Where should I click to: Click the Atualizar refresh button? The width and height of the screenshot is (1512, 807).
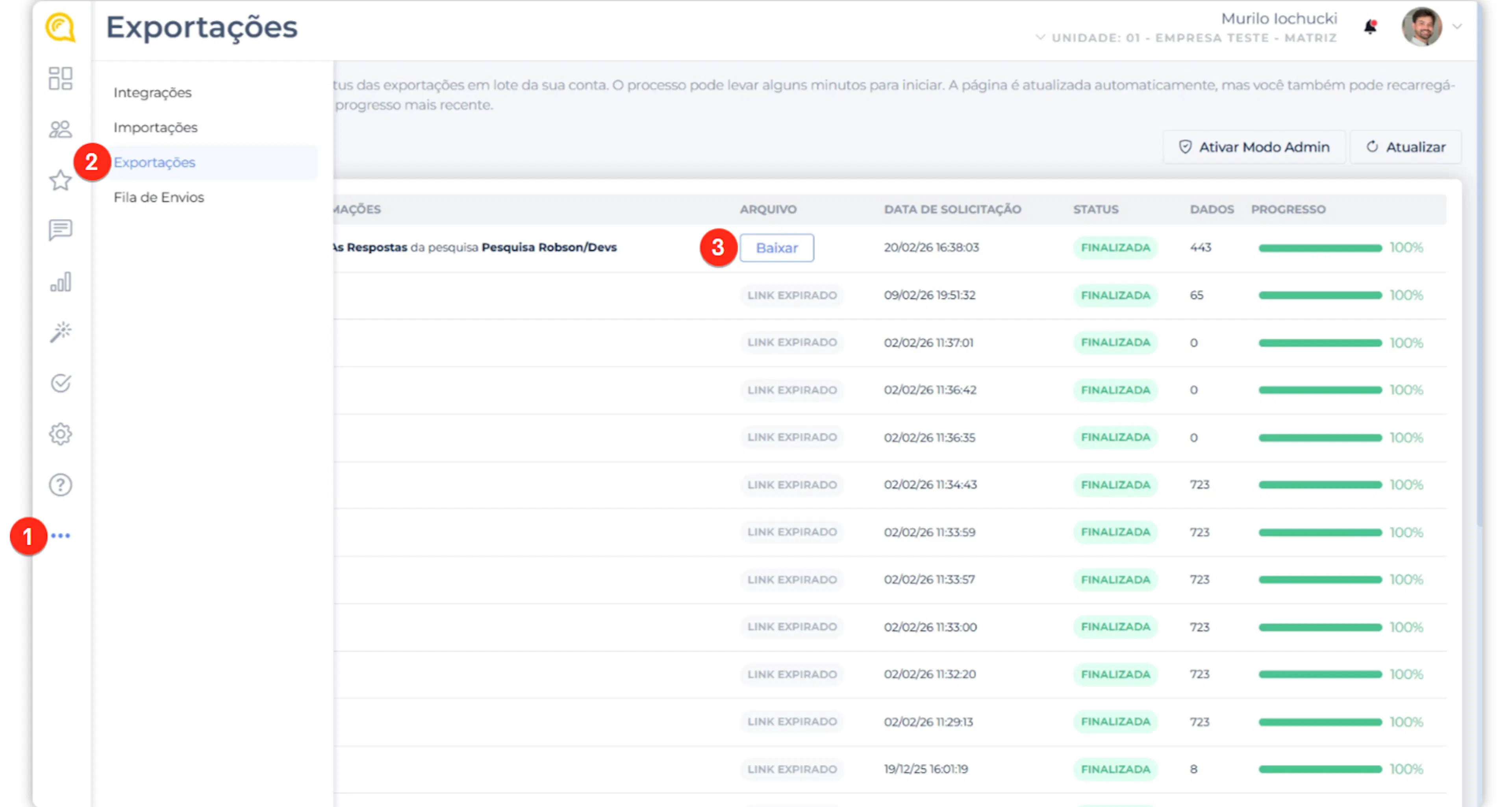point(1405,147)
